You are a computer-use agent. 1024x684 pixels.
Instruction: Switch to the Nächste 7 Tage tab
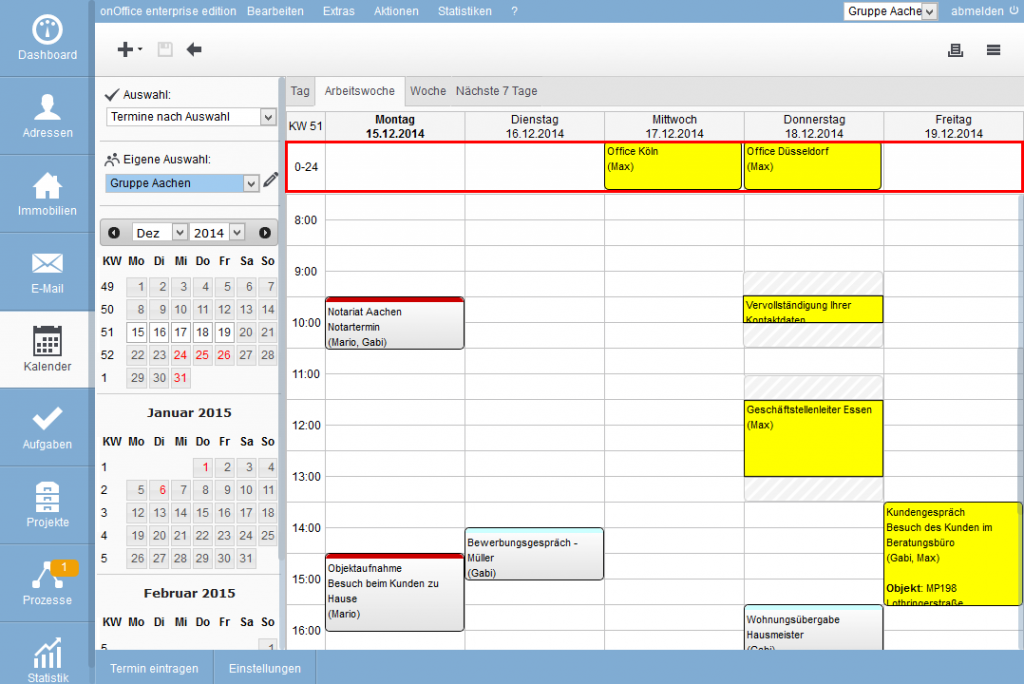coord(496,91)
